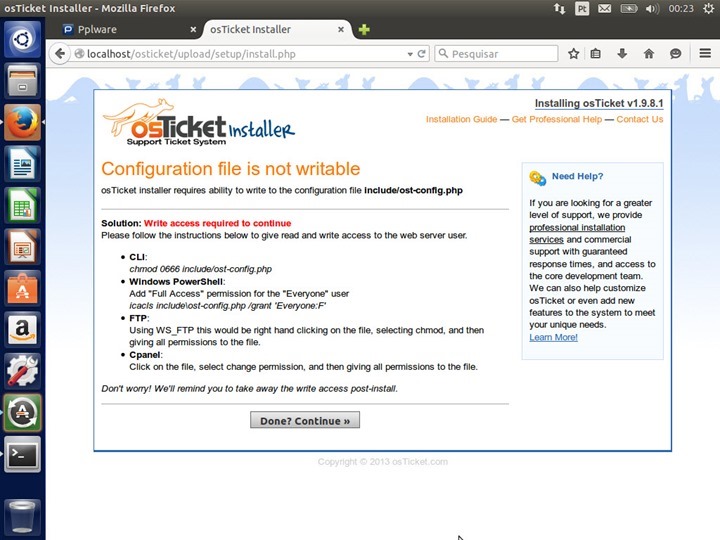Focus the URL address bar
Image resolution: width=720 pixels, height=540 pixels.
coord(246,54)
